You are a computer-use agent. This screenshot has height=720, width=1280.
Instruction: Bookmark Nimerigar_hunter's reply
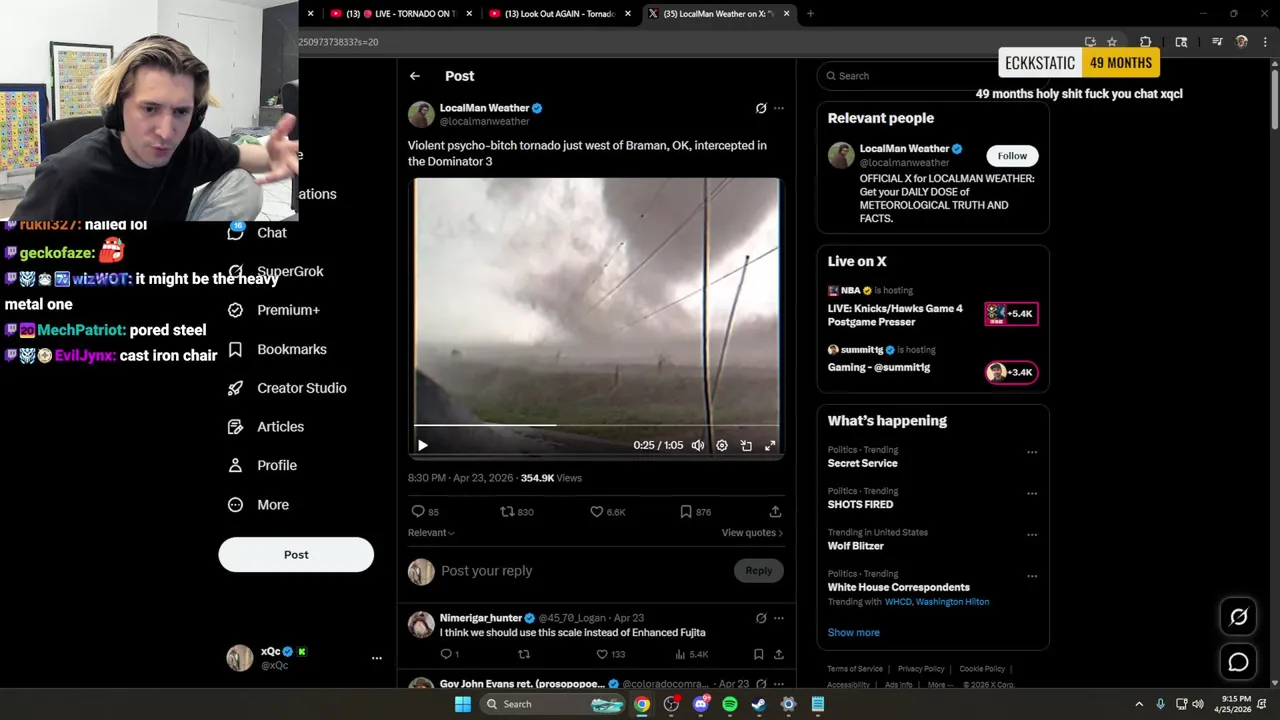point(758,655)
